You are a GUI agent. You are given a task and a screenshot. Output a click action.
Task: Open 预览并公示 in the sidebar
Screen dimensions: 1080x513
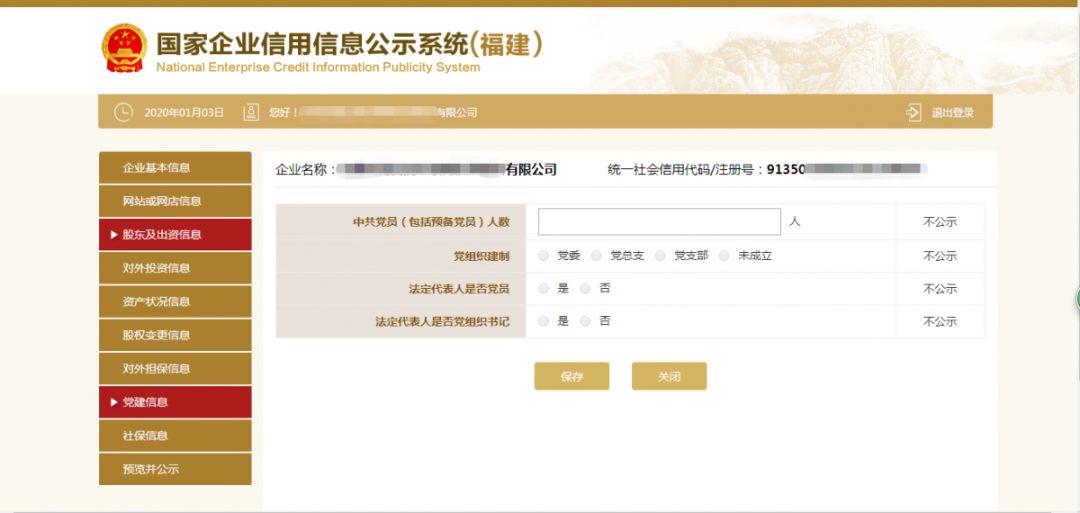(175, 469)
